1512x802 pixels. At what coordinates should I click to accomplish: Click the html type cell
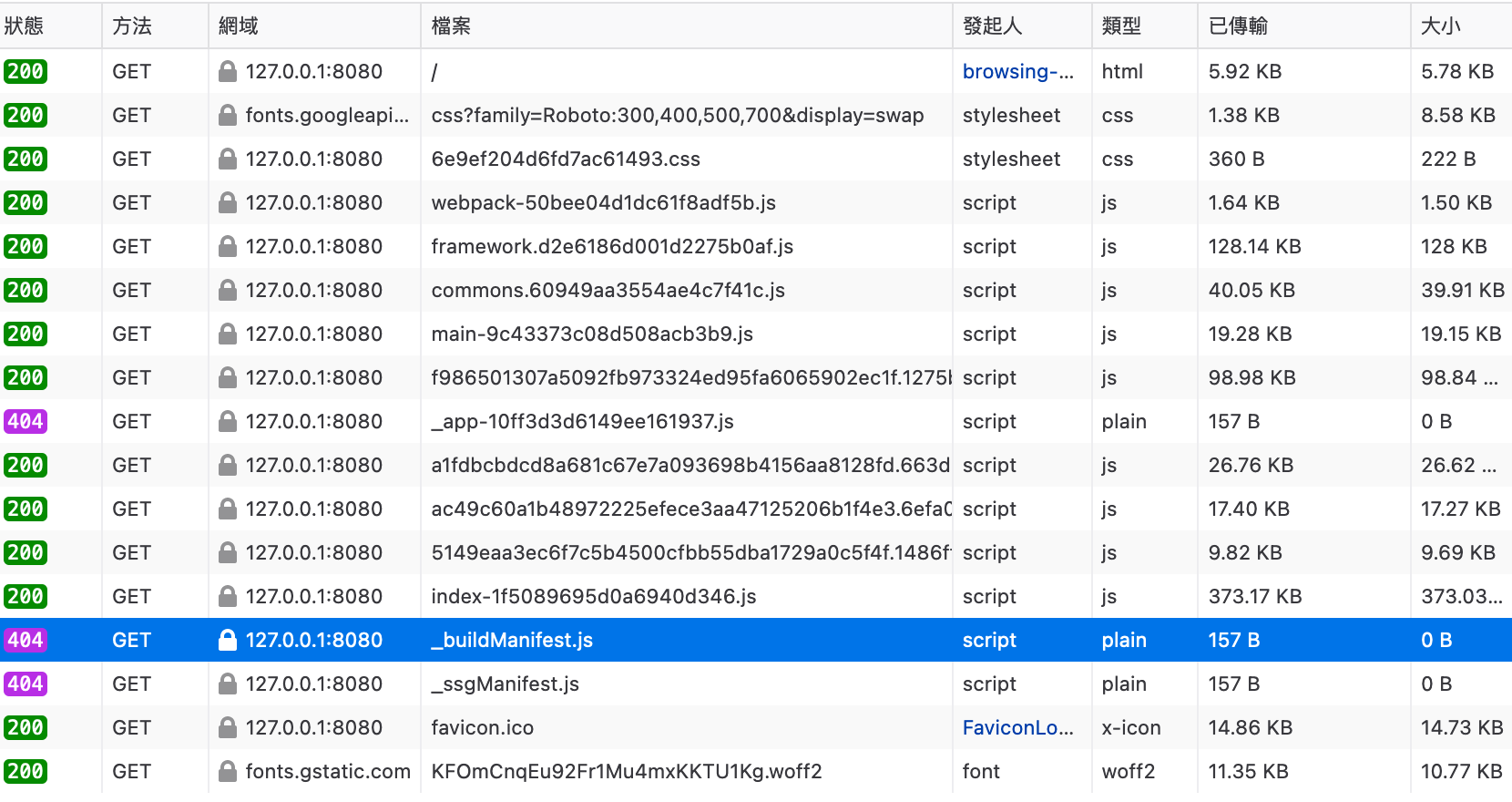point(1122,71)
